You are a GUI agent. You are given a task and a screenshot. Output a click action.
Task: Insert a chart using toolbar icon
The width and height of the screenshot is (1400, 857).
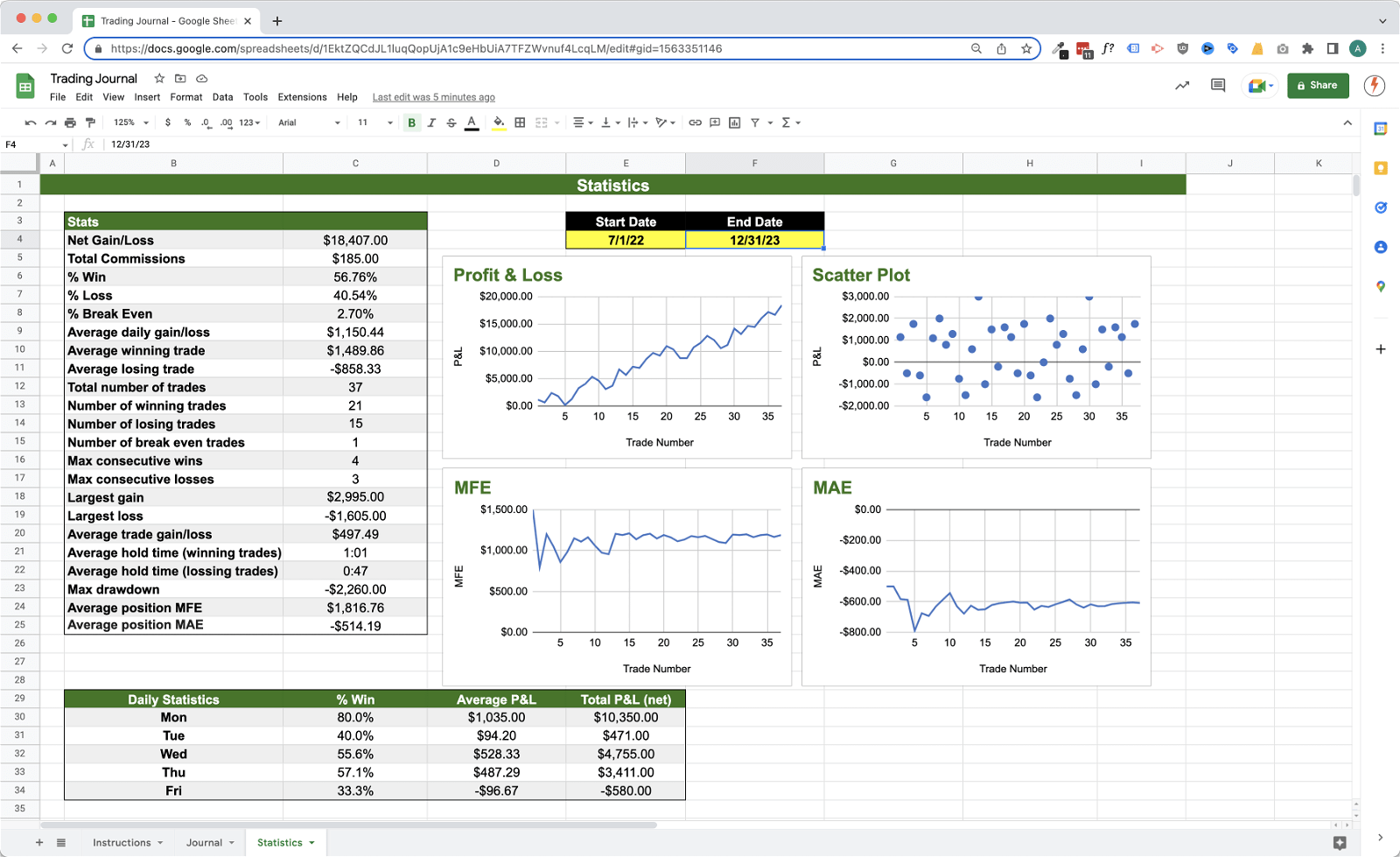click(x=734, y=123)
